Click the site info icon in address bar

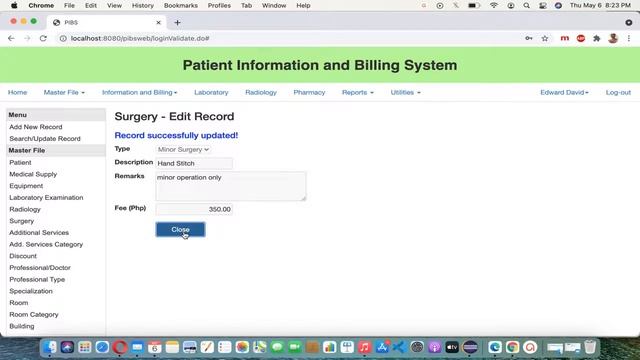63,38
